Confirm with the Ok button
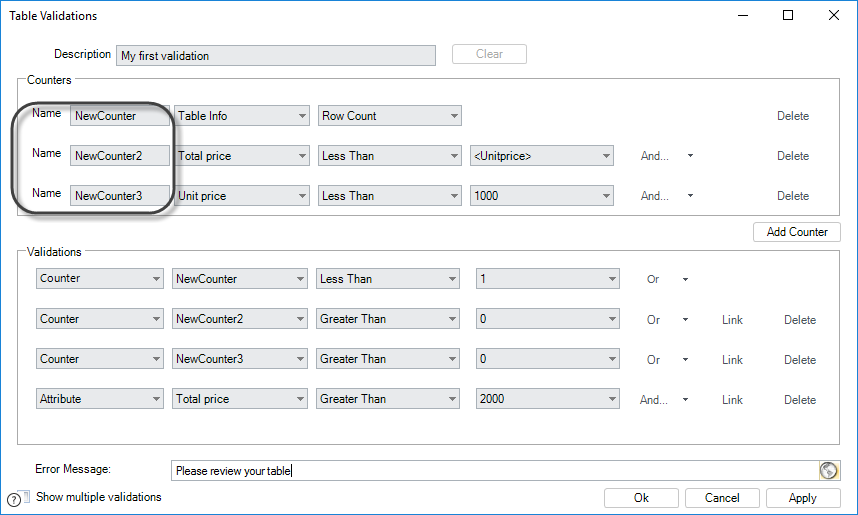This screenshot has width=858, height=515. (641, 497)
